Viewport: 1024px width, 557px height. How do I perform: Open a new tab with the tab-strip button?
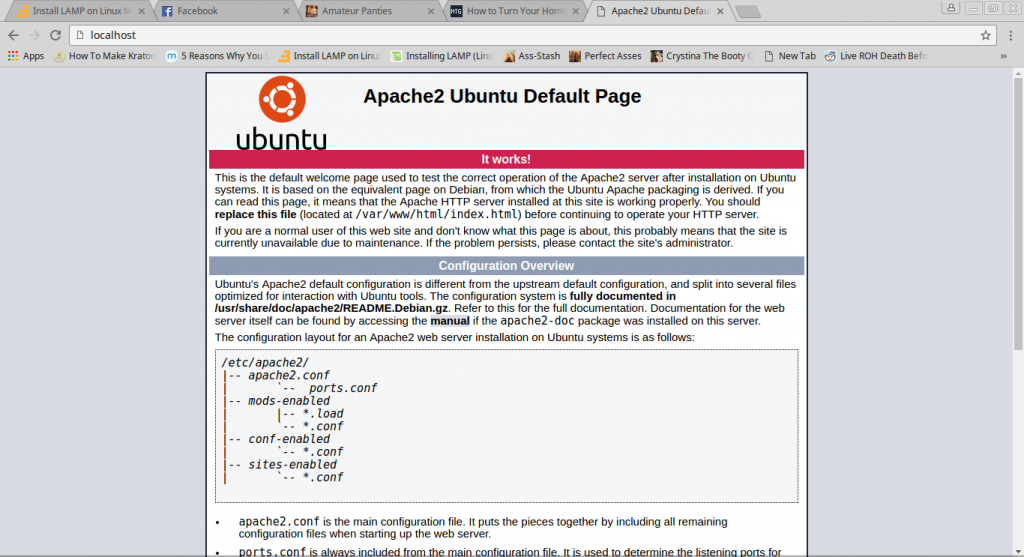(747, 12)
